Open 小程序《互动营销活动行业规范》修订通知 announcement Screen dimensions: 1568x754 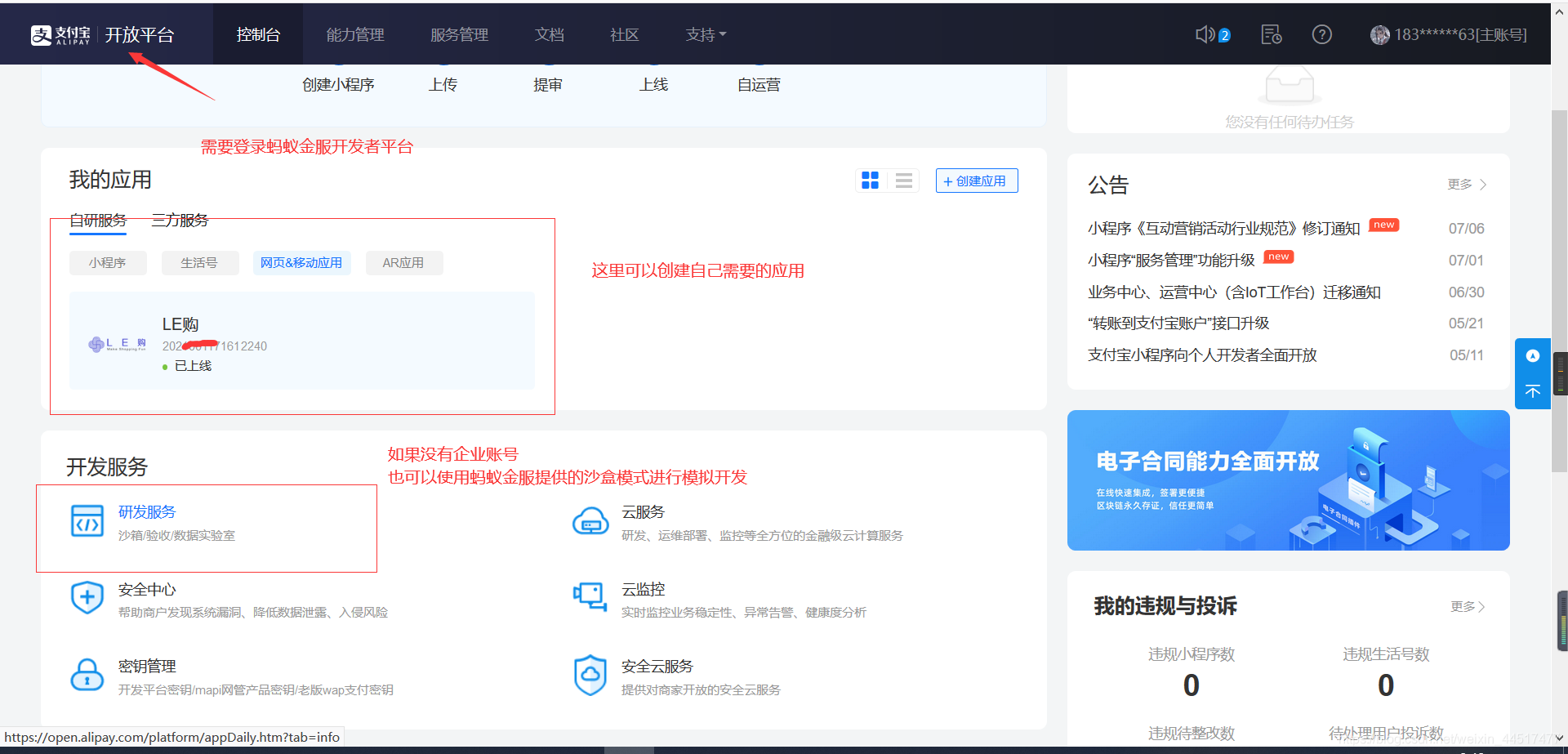[1223, 229]
